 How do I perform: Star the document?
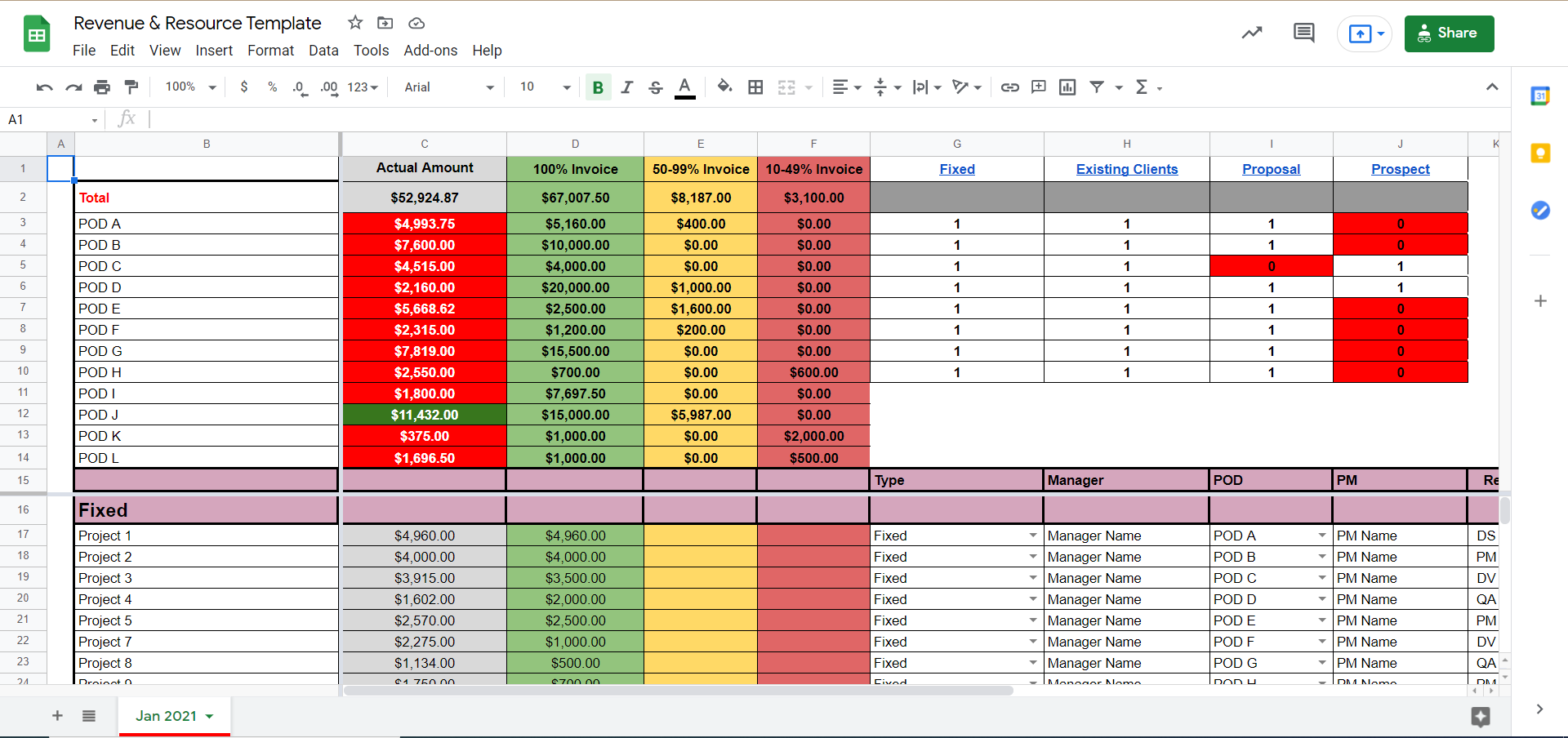click(355, 23)
